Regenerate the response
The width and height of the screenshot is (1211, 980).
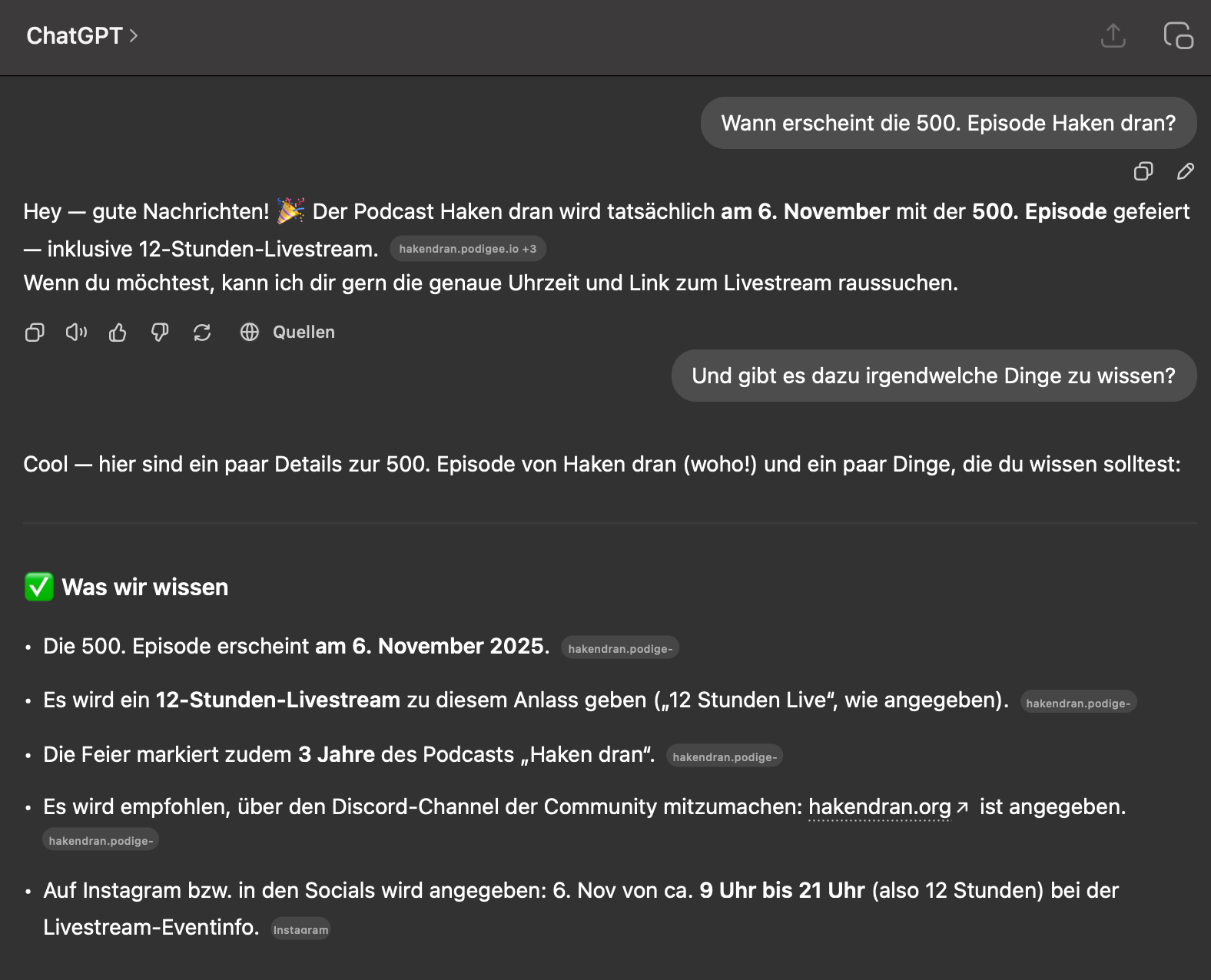(x=202, y=333)
